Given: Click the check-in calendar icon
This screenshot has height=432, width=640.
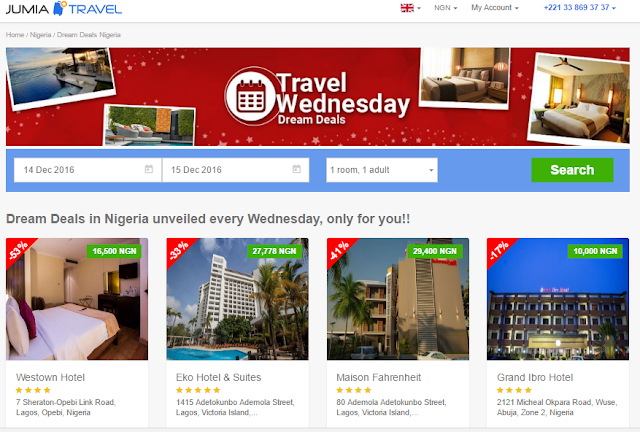Looking at the screenshot, I should 149,169.
